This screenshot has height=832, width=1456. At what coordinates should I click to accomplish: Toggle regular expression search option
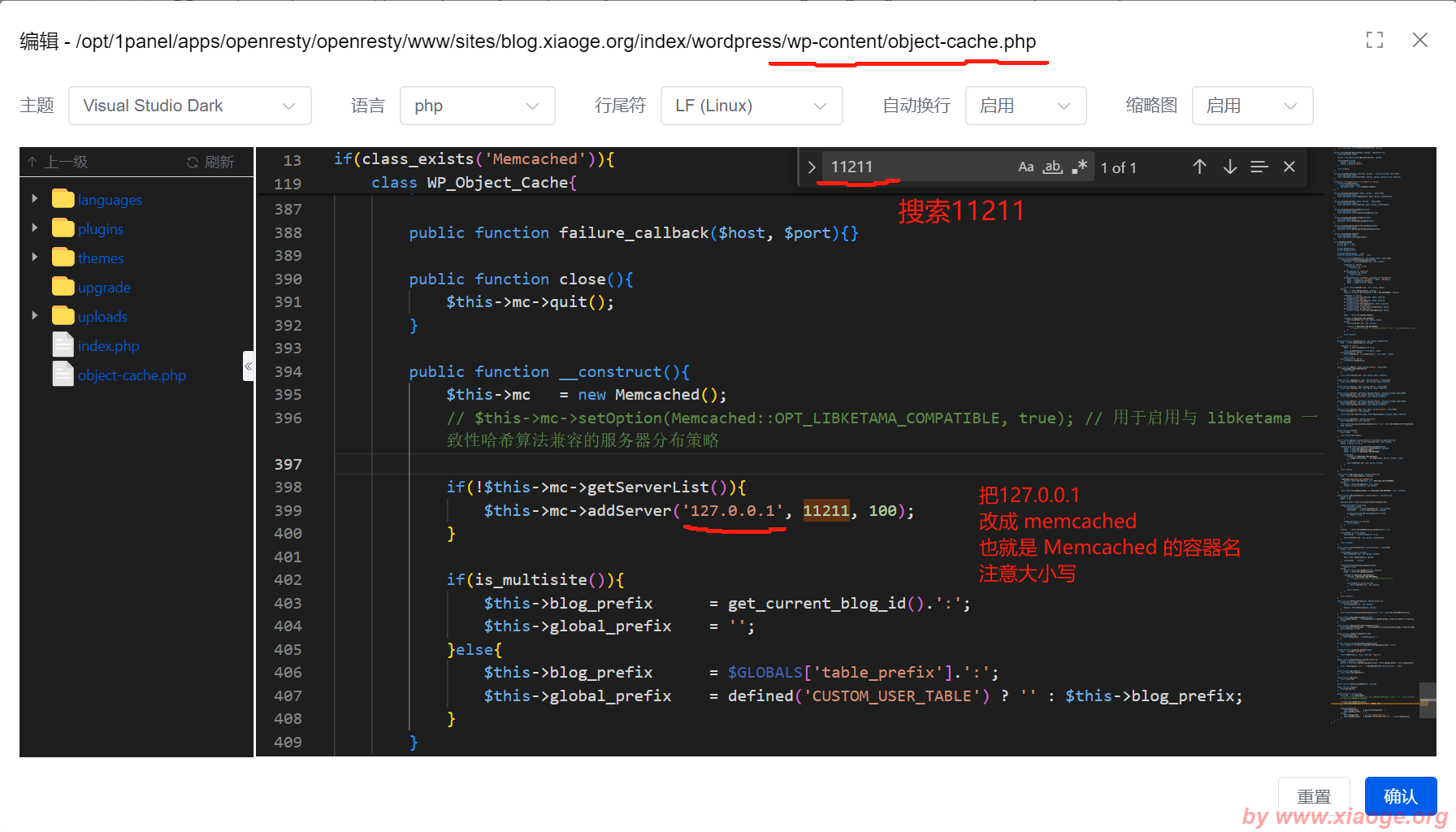pyautogui.click(x=1079, y=167)
